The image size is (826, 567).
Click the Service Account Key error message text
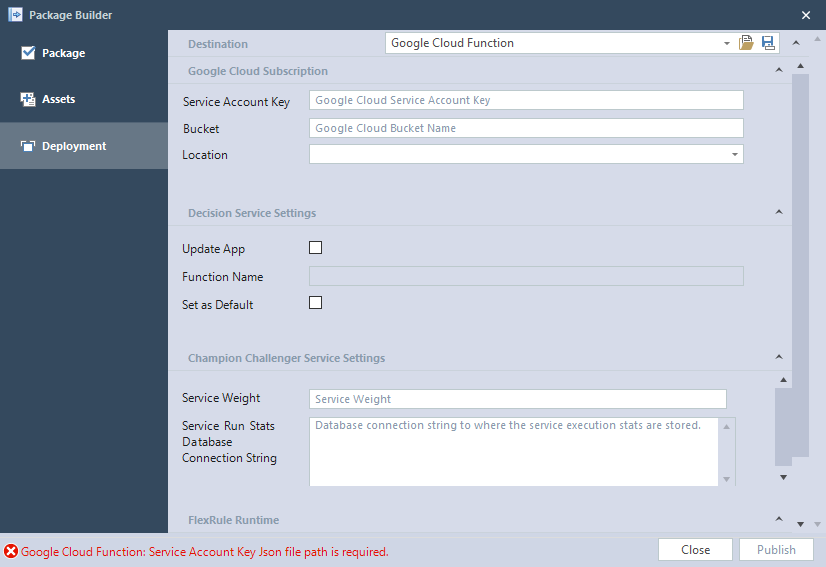[205, 552]
